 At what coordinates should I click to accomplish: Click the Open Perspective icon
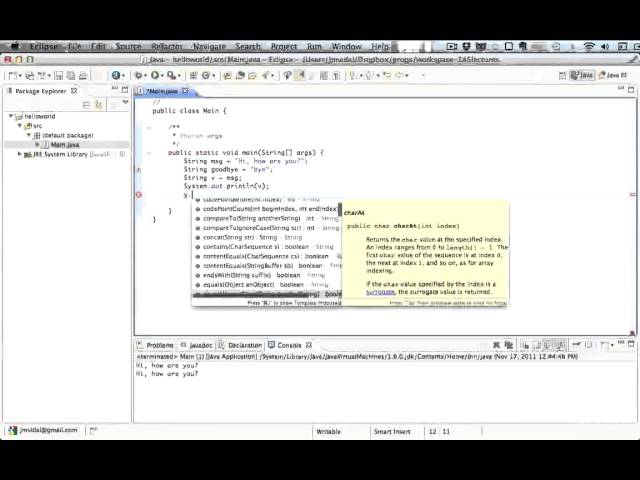562,76
